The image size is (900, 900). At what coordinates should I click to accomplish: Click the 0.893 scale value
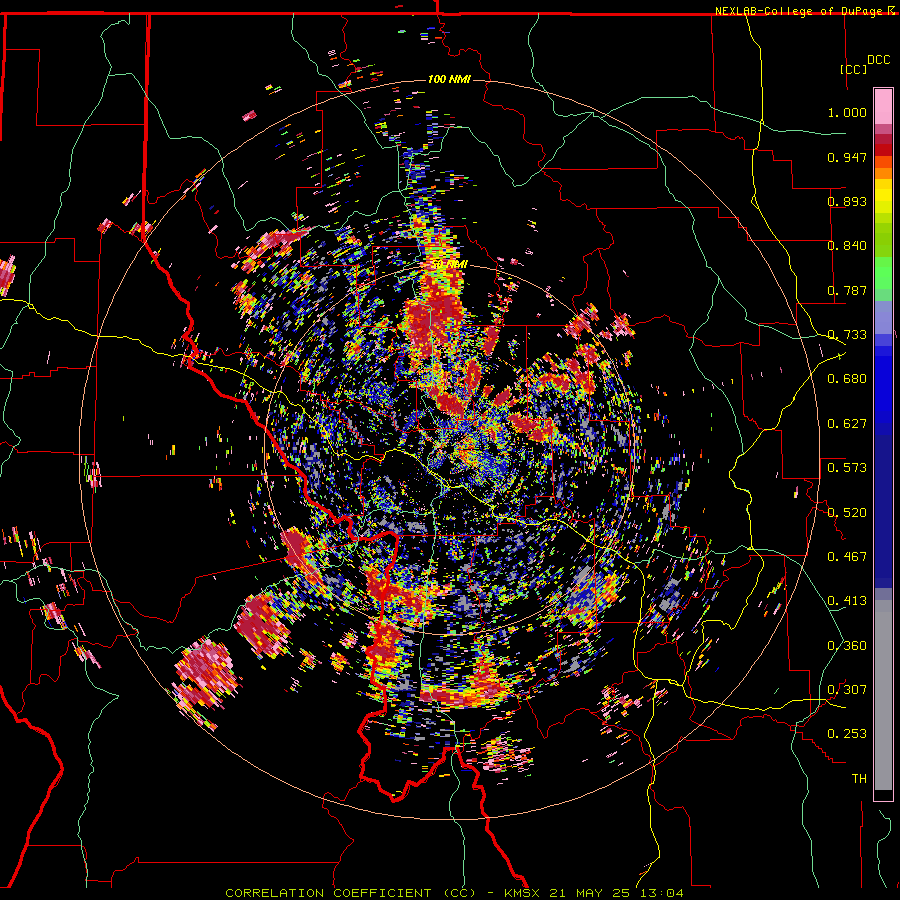coord(847,201)
